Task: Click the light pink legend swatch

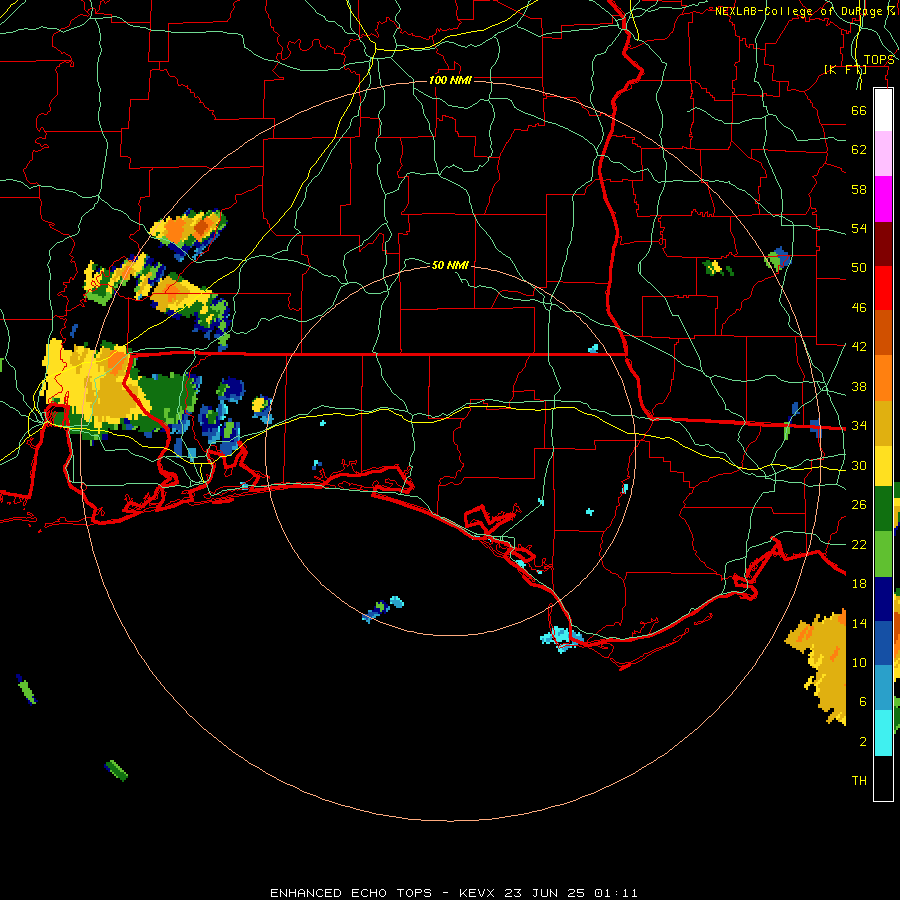Action: [883, 154]
